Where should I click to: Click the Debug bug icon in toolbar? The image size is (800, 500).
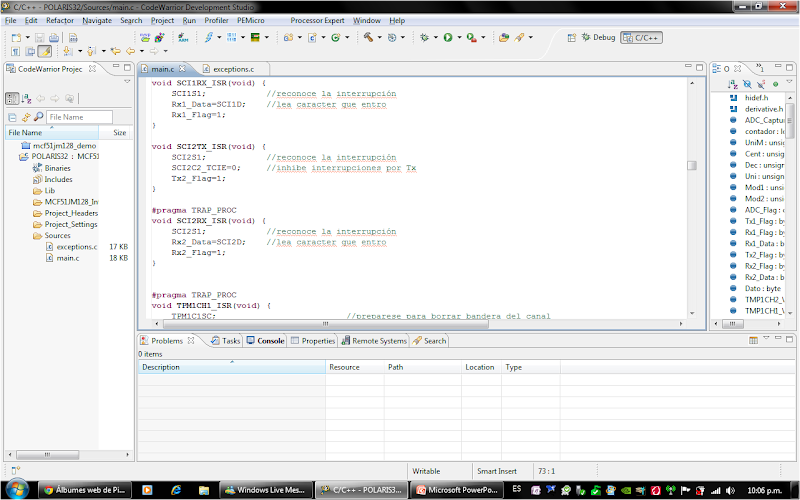[x=425, y=37]
